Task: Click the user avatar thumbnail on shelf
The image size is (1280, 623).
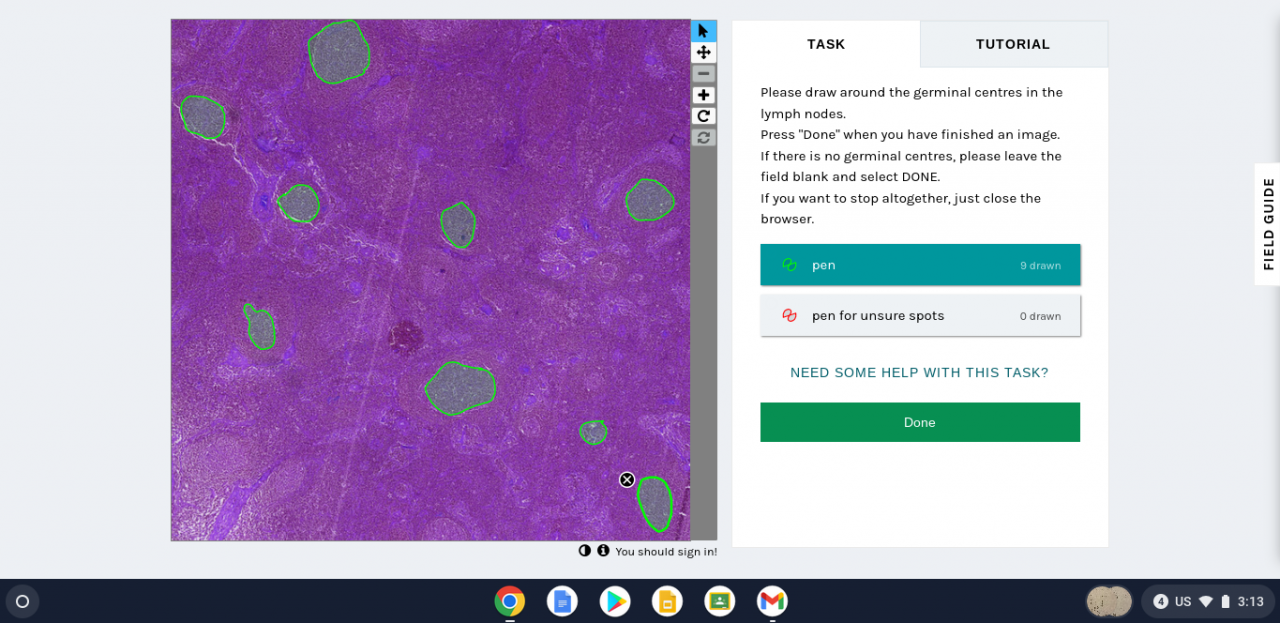Action: pos(1109,601)
